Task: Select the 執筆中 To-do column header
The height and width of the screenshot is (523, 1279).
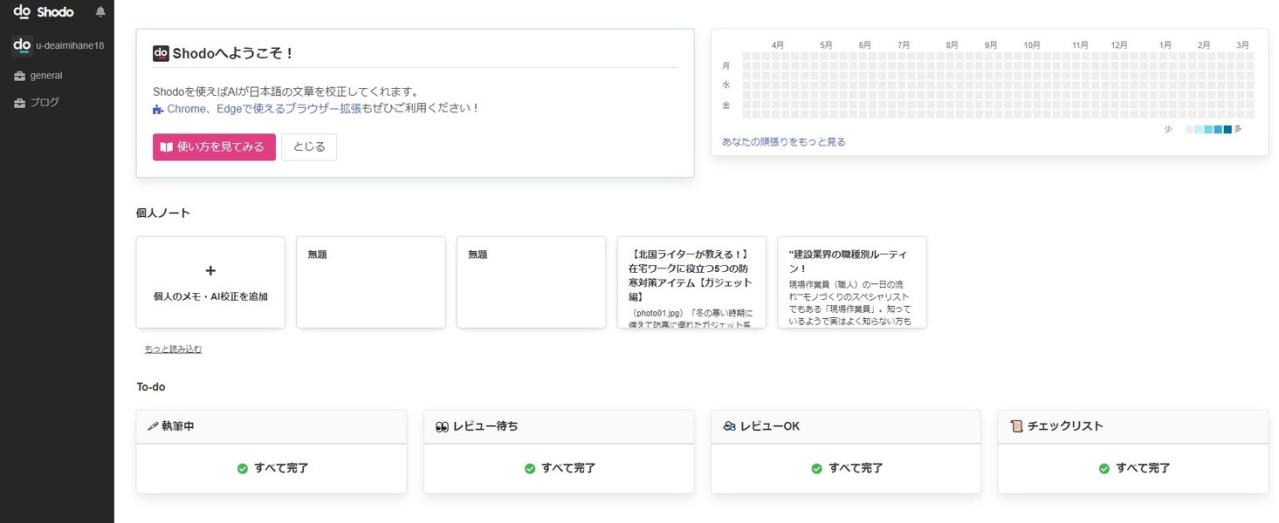Action: point(272,426)
